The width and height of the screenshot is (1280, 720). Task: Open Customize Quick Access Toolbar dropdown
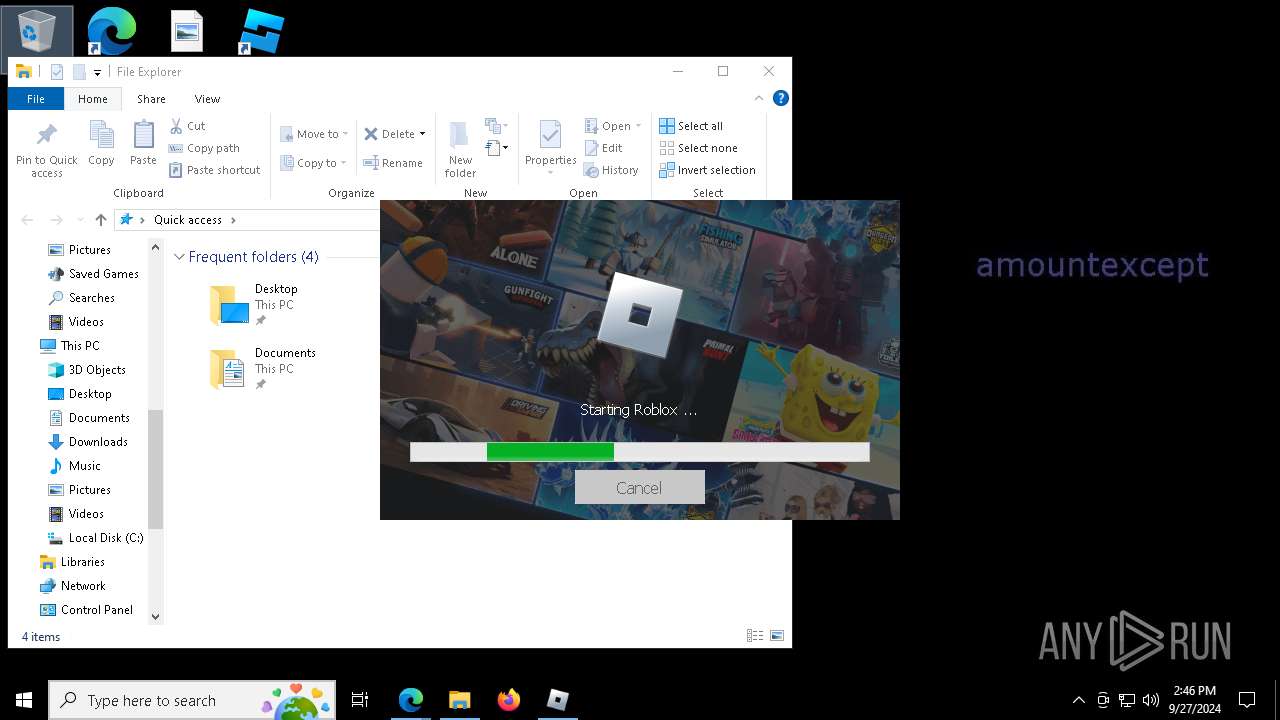click(97, 72)
